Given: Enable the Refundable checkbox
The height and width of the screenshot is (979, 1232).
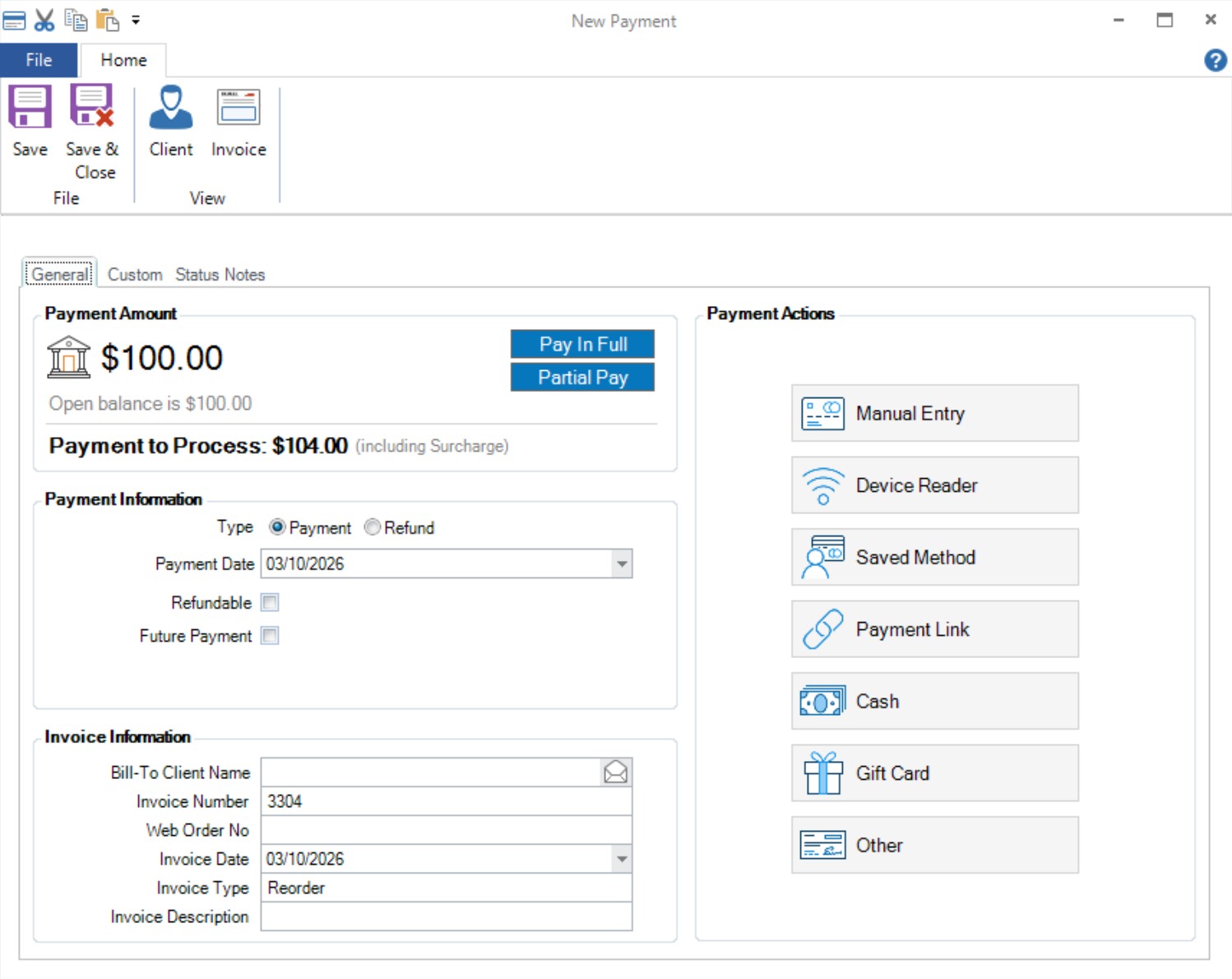Looking at the screenshot, I should coord(270,602).
